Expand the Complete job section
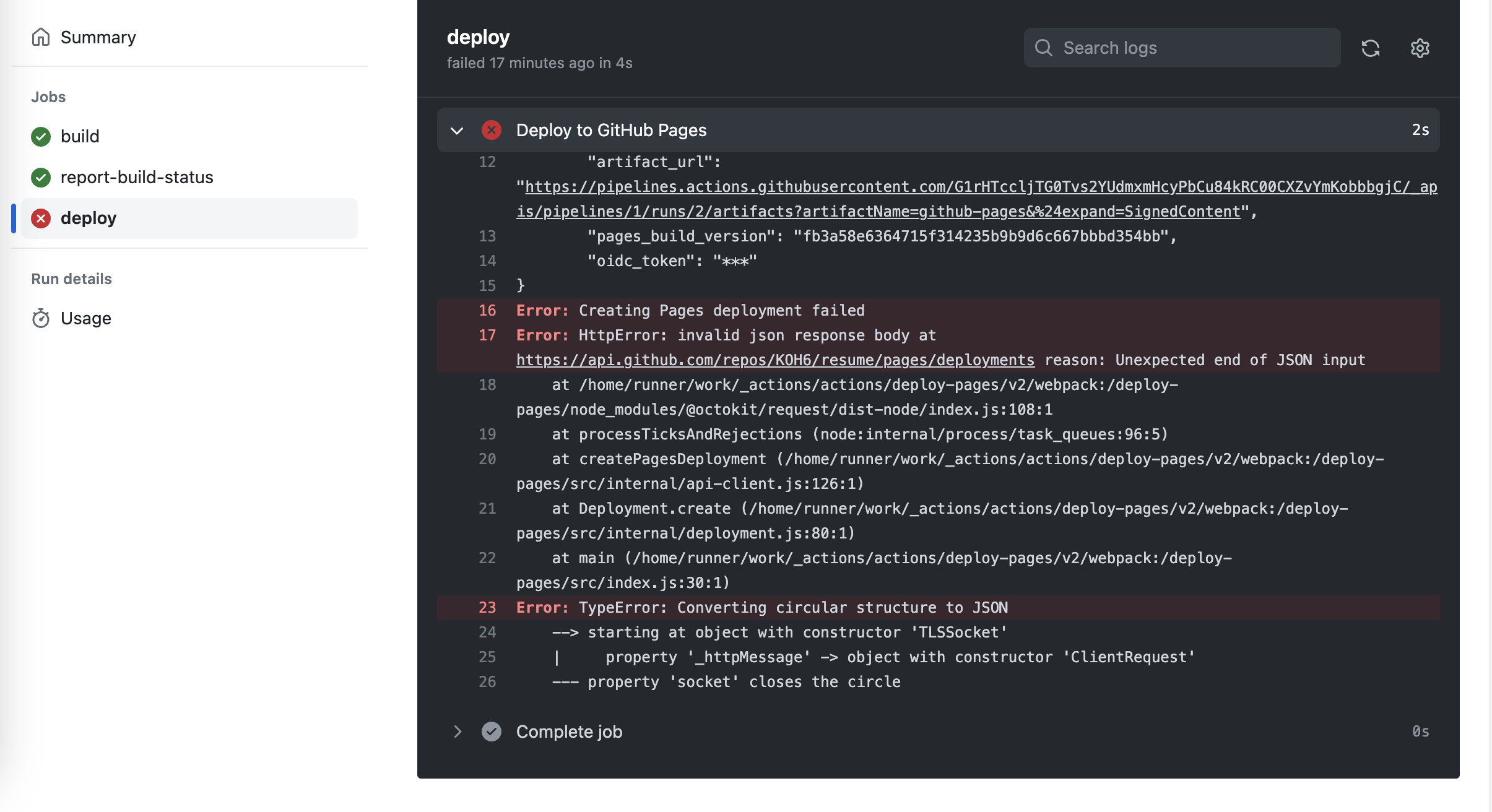Image resolution: width=1492 pixels, height=812 pixels. pyautogui.click(x=458, y=731)
